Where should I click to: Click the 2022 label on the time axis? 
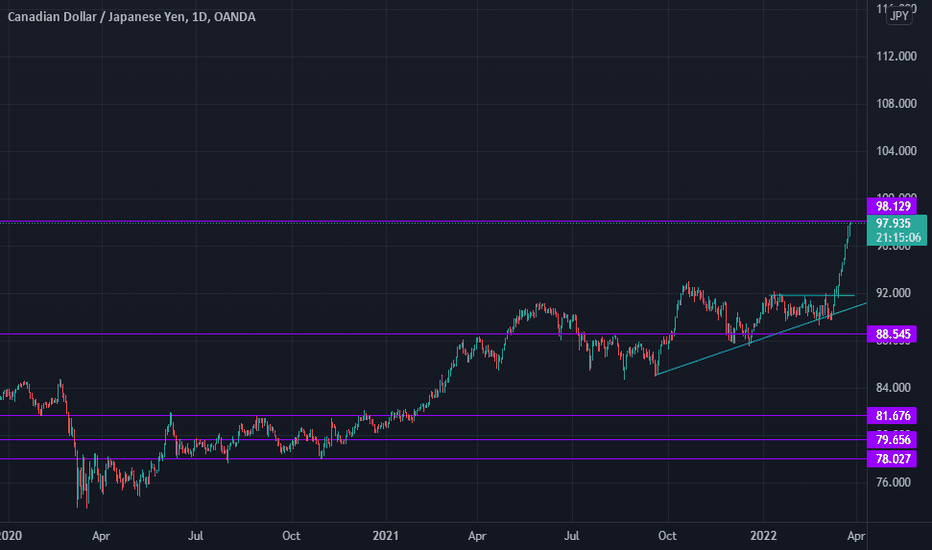[763, 536]
